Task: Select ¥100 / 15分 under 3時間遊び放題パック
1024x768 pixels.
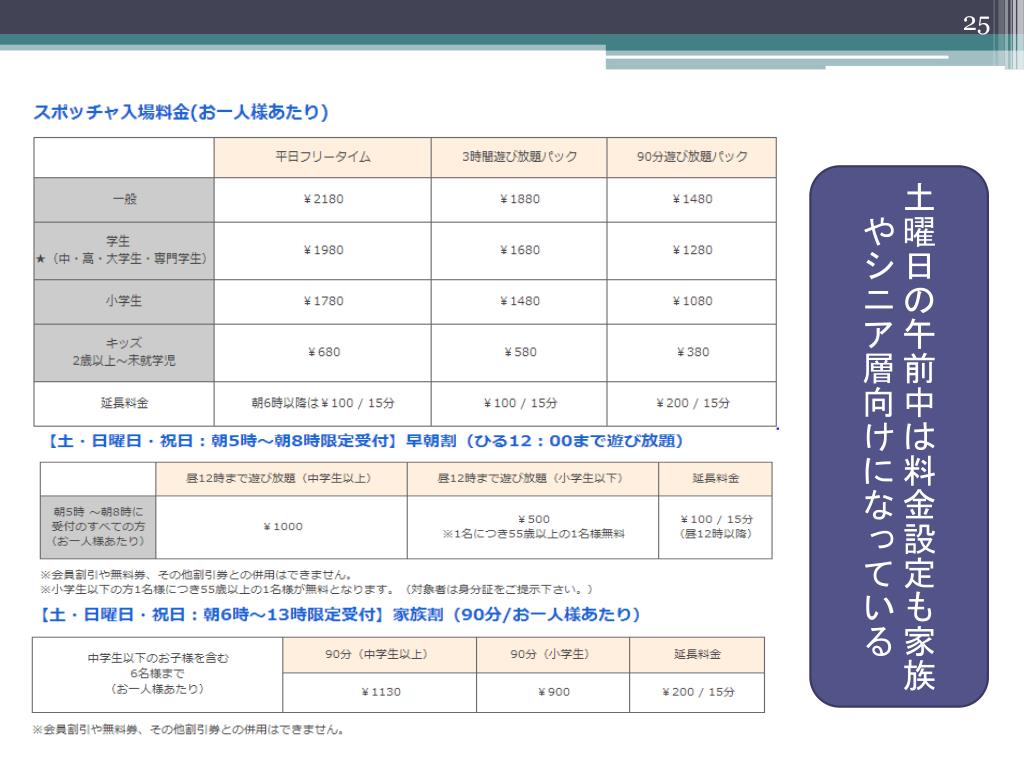Action: tap(519, 404)
